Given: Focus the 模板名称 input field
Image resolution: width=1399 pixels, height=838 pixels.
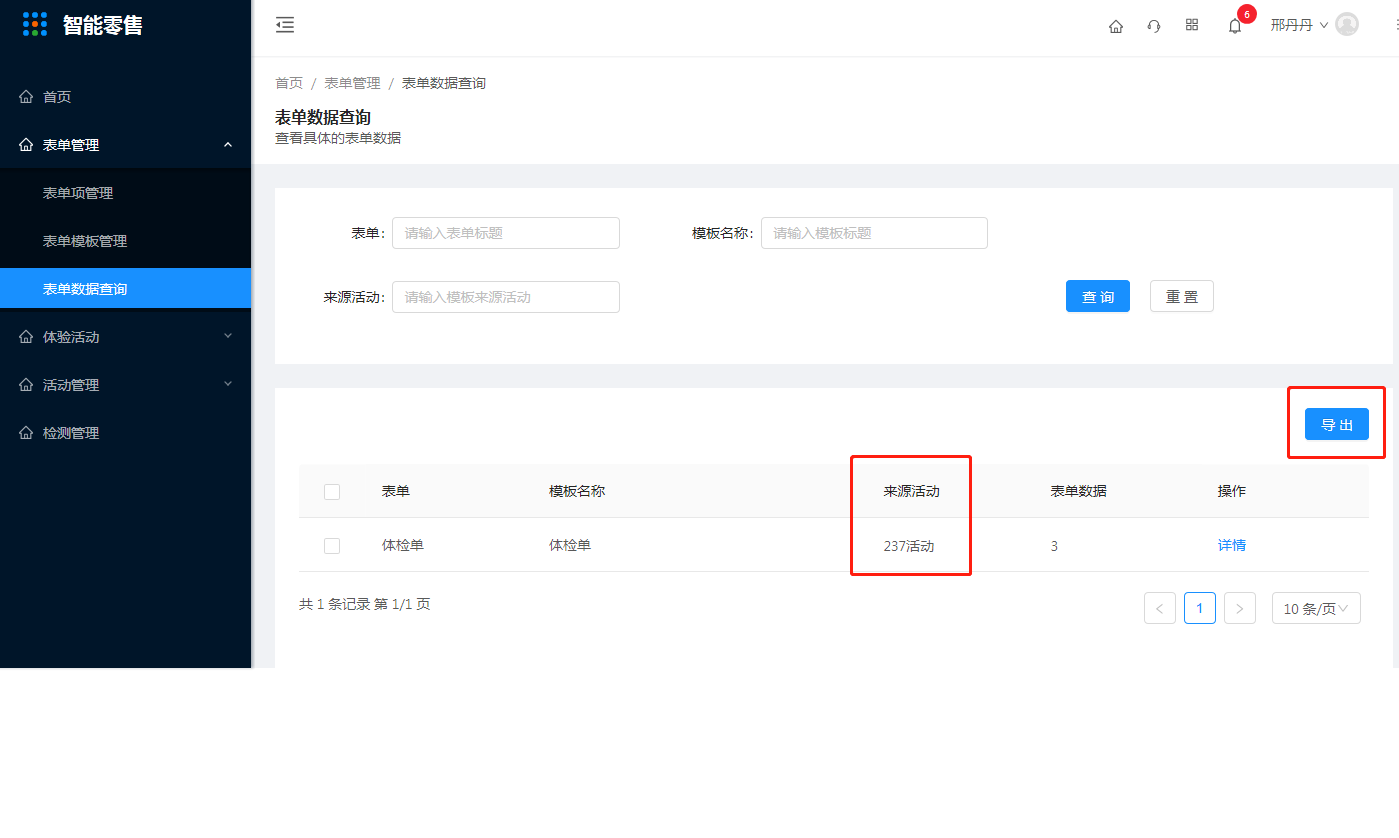Looking at the screenshot, I should pyautogui.click(x=874, y=233).
